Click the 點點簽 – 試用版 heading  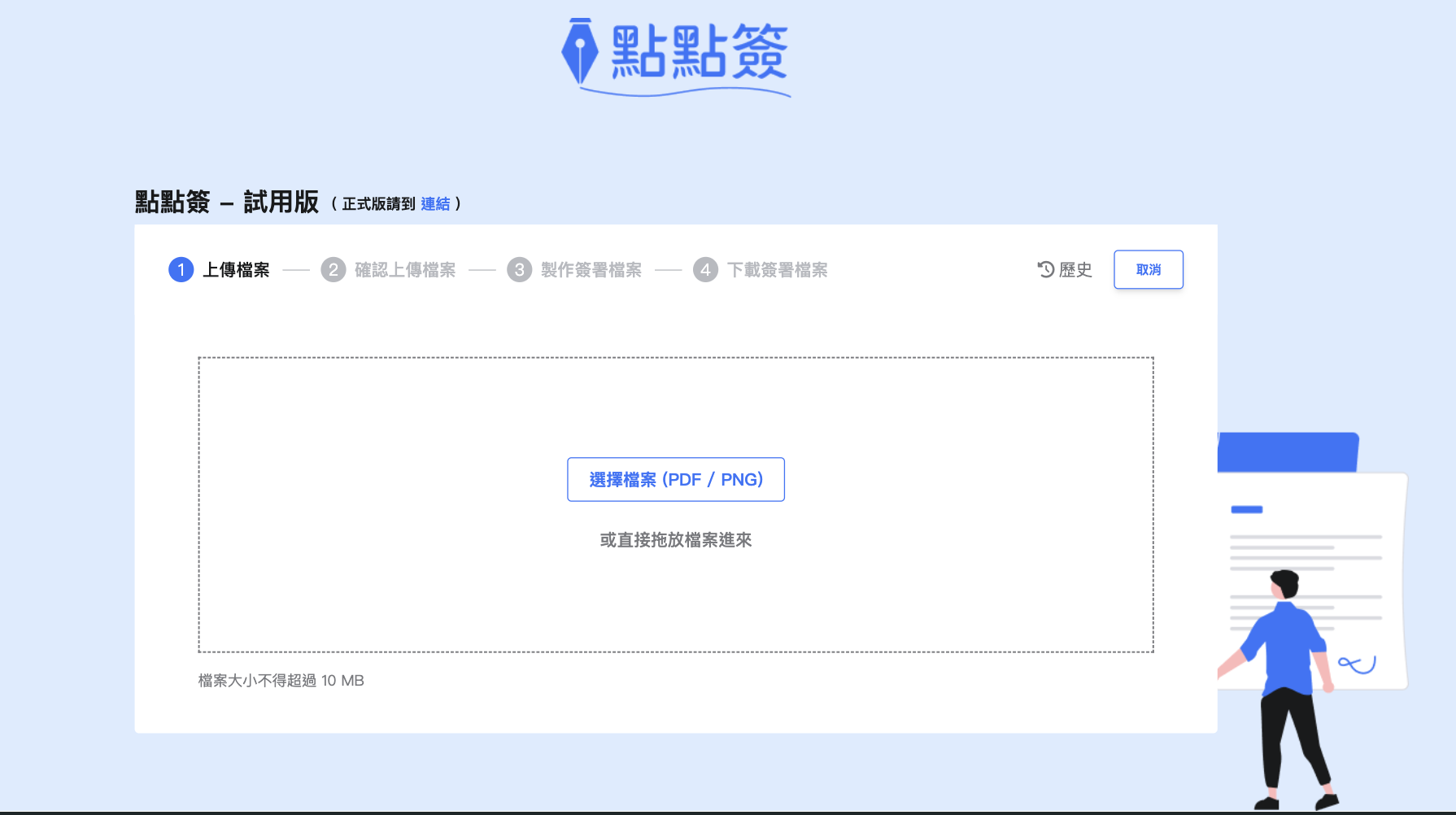pyautogui.click(x=227, y=201)
